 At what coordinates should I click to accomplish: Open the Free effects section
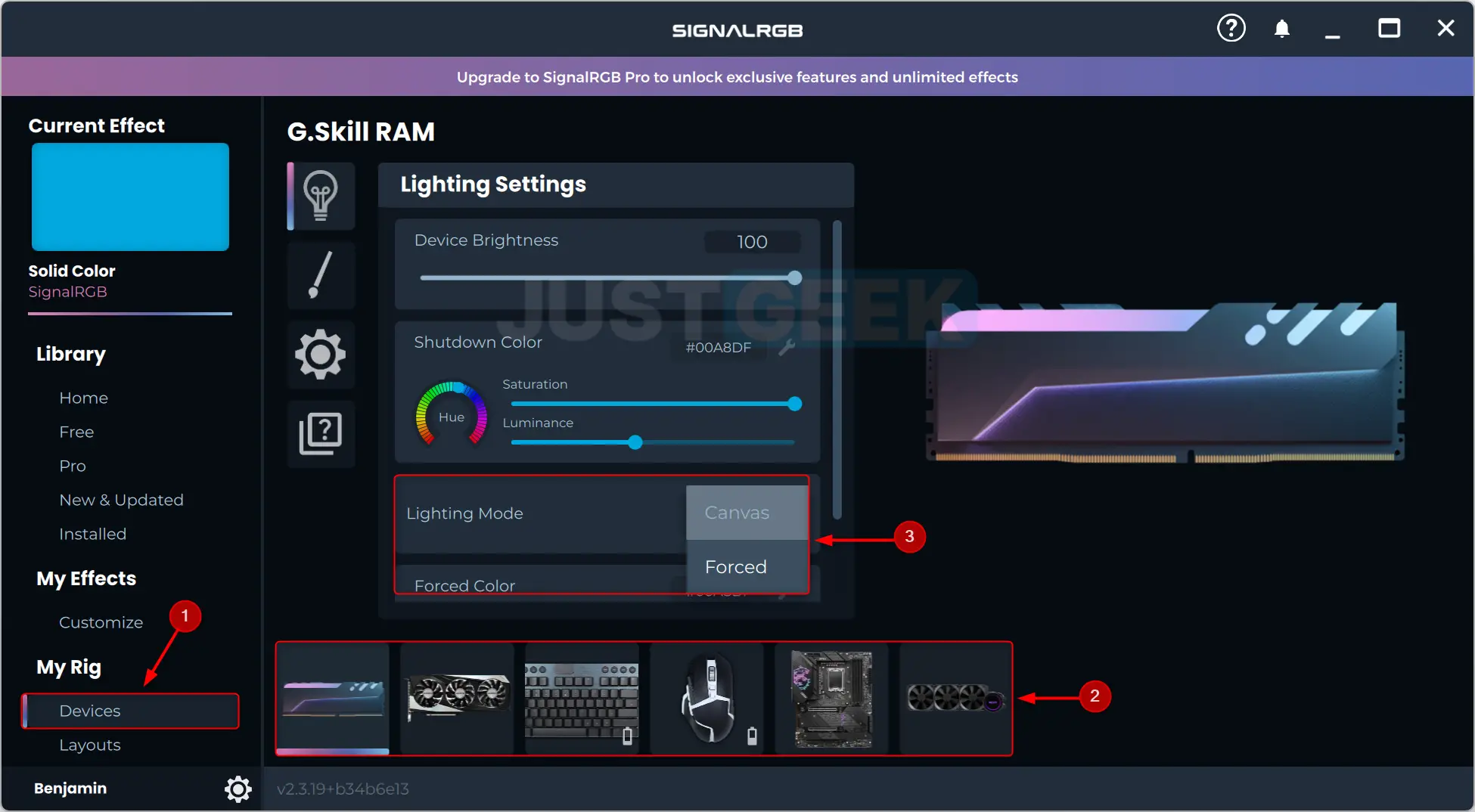coord(77,432)
